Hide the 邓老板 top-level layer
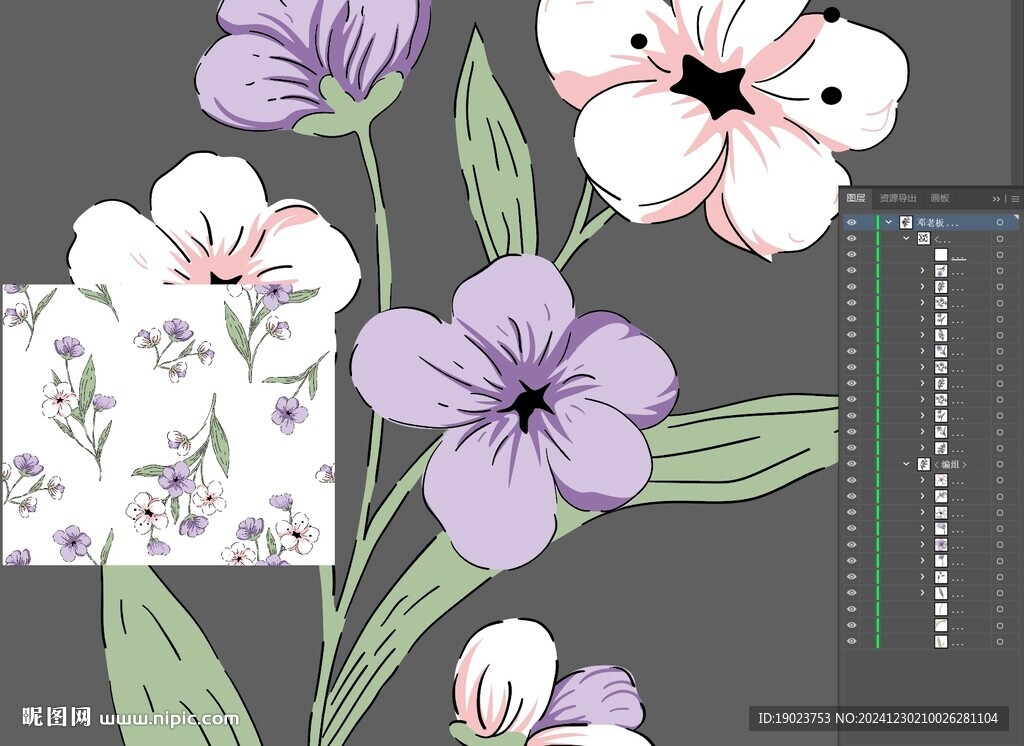 [x=852, y=222]
